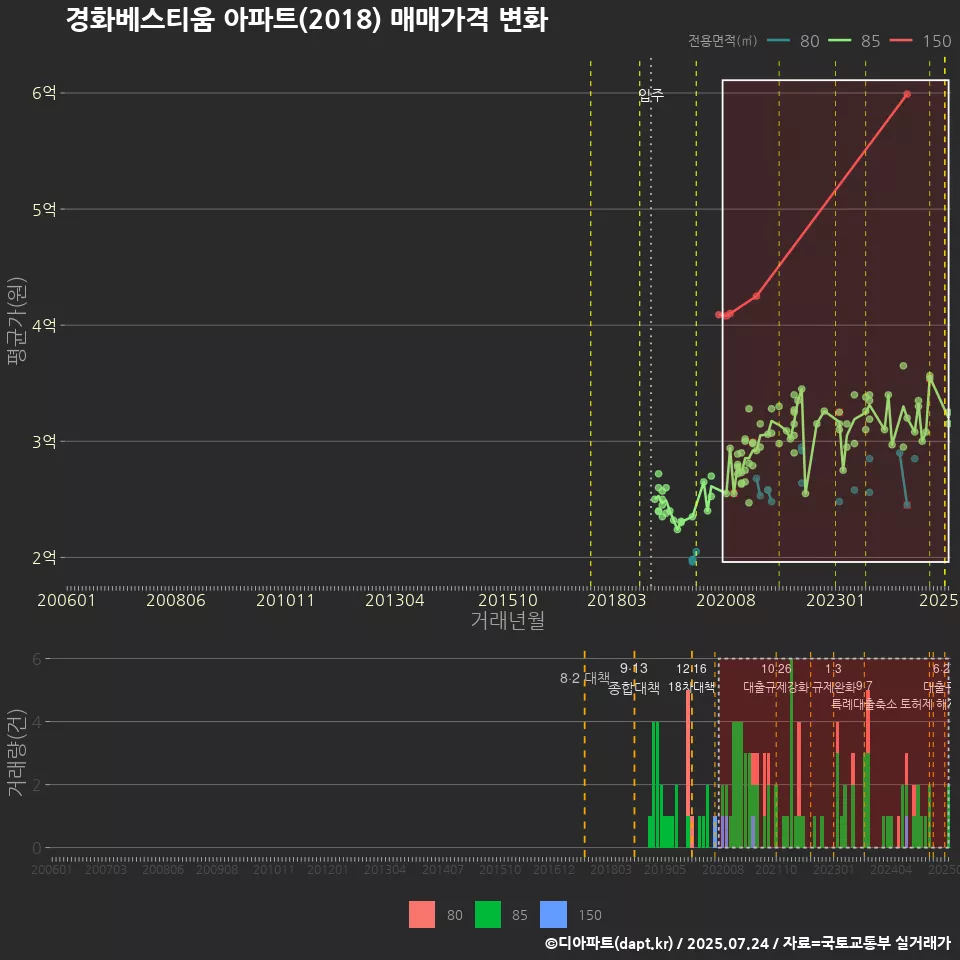960x960 pixels.
Task: Click the '대출규제강화' annotation text
Action: click(776, 687)
